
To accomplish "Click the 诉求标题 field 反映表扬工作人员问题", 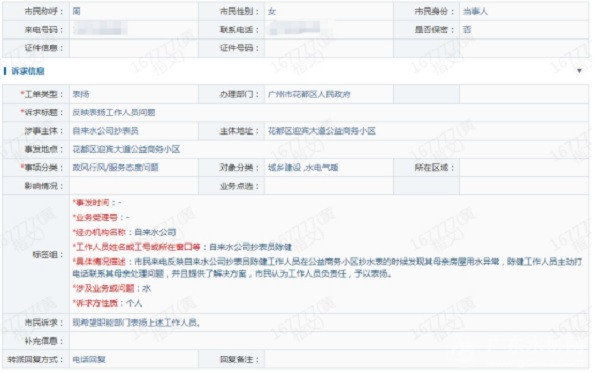I will coord(329,113).
